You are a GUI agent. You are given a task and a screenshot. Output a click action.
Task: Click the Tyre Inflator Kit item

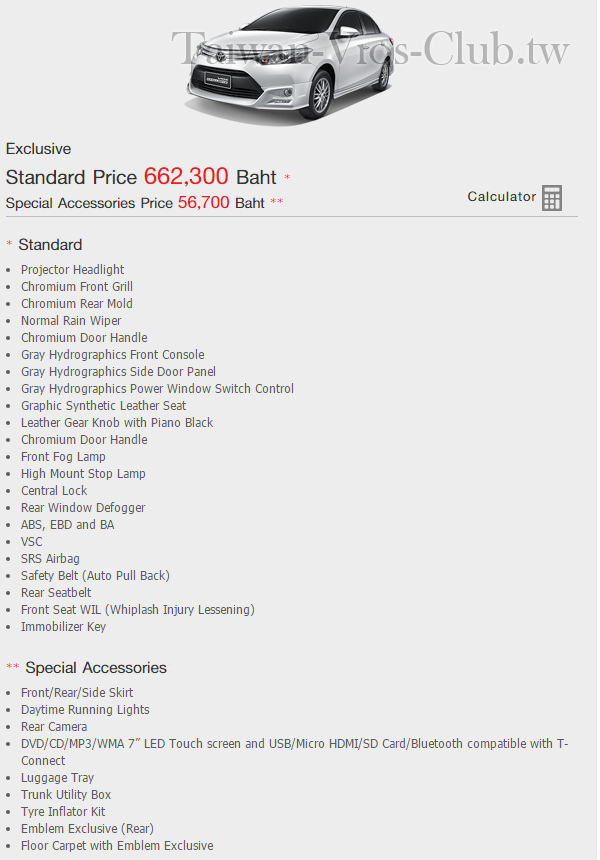[63, 811]
